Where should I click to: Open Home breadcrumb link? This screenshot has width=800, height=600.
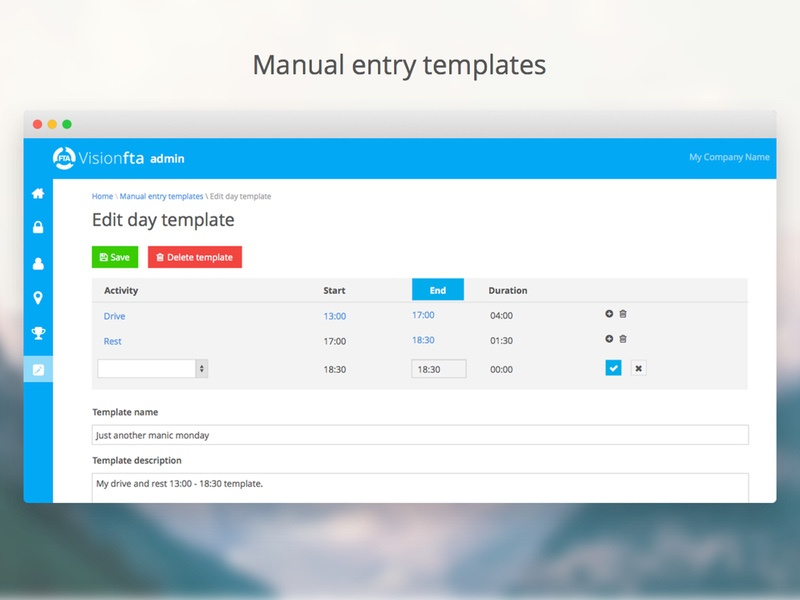coord(101,196)
